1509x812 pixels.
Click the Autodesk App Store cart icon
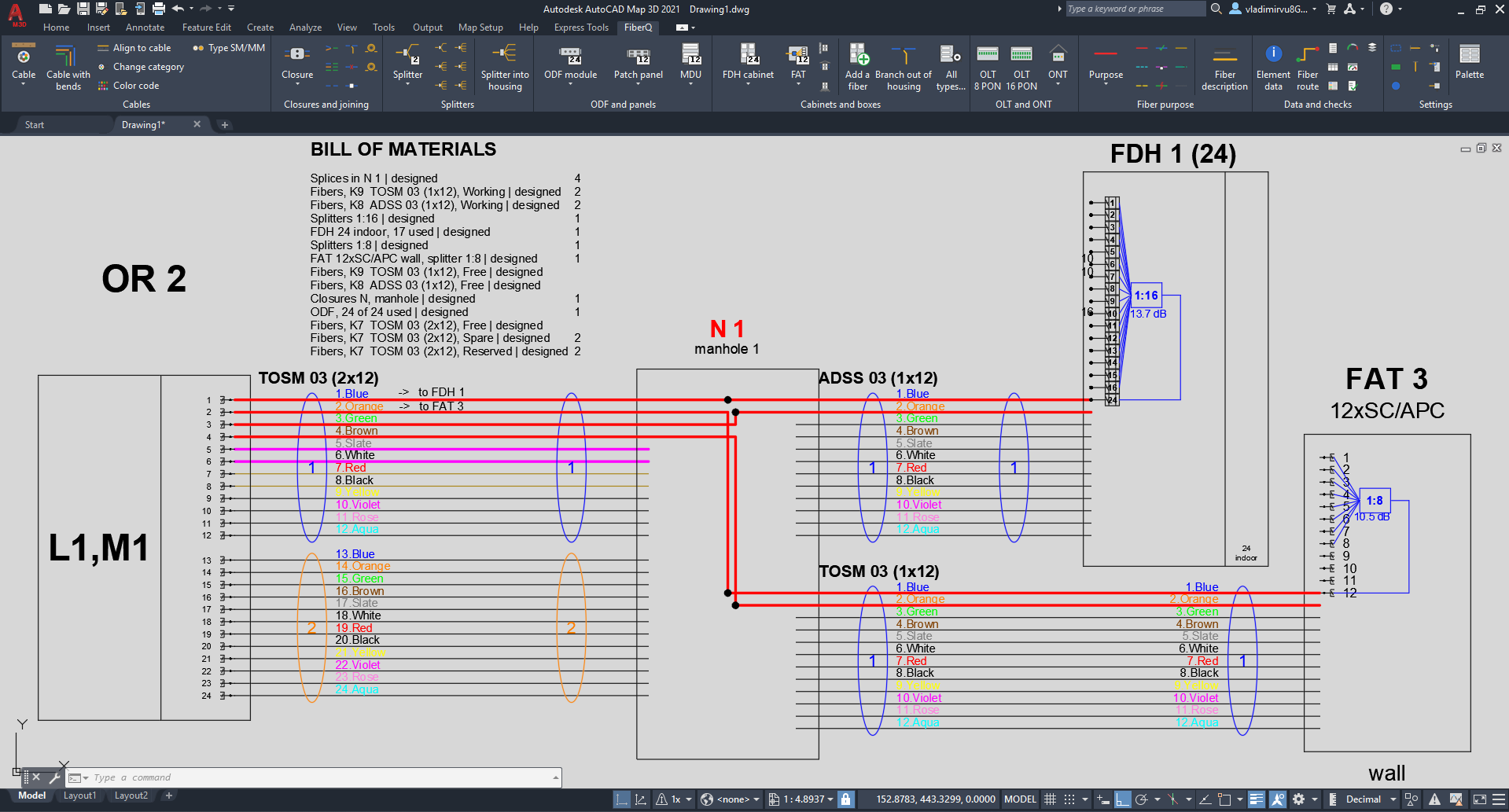(x=1330, y=9)
